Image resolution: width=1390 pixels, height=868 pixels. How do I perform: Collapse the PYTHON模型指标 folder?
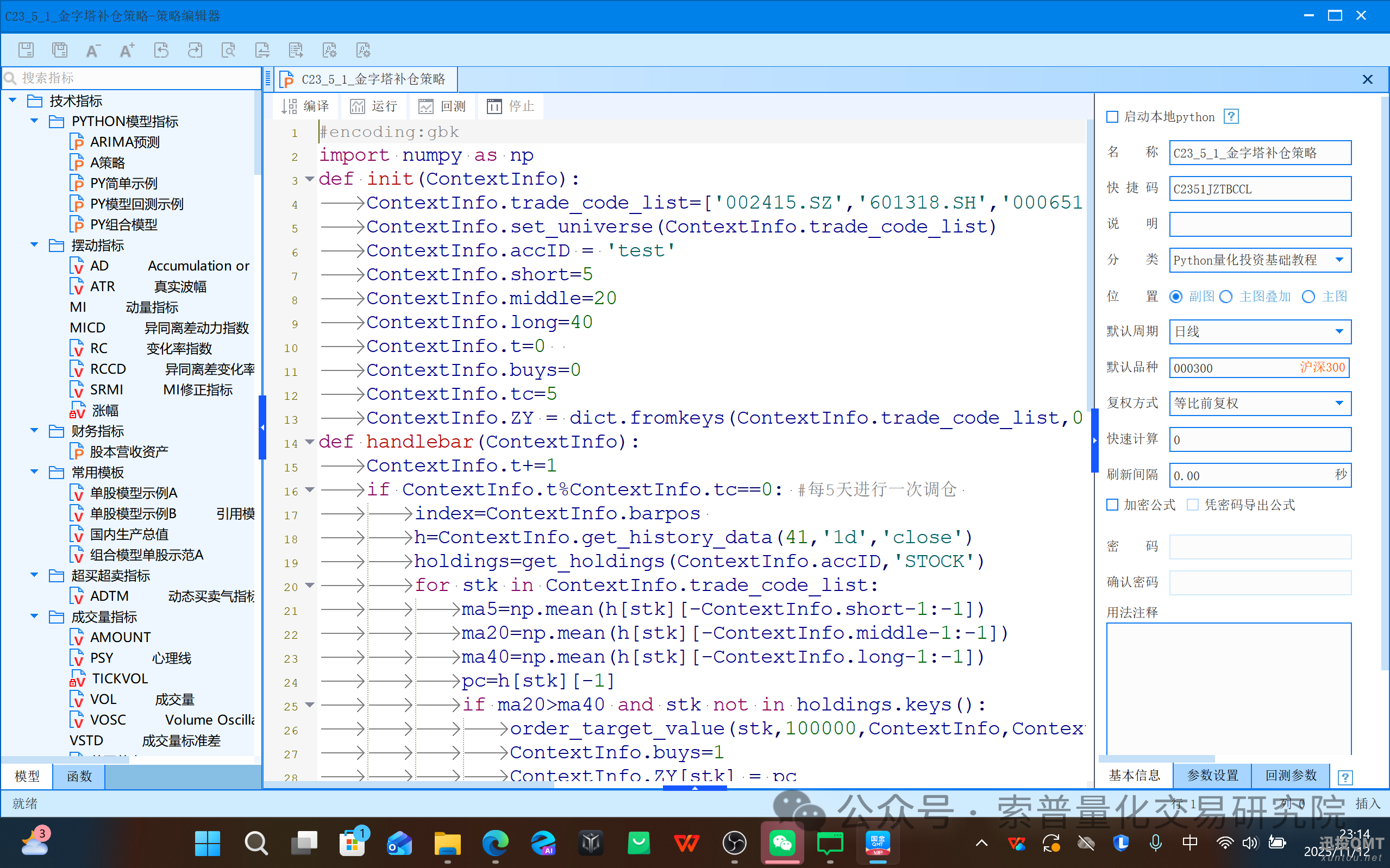(x=34, y=121)
